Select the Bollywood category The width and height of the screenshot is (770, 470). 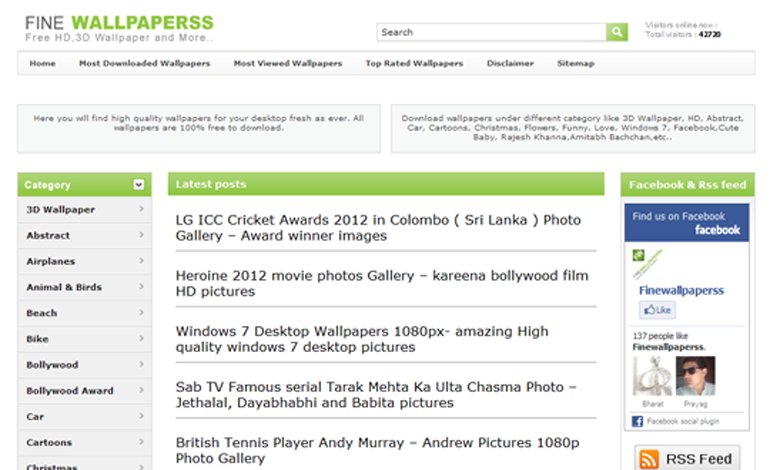pyautogui.click(x=52, y=365)
